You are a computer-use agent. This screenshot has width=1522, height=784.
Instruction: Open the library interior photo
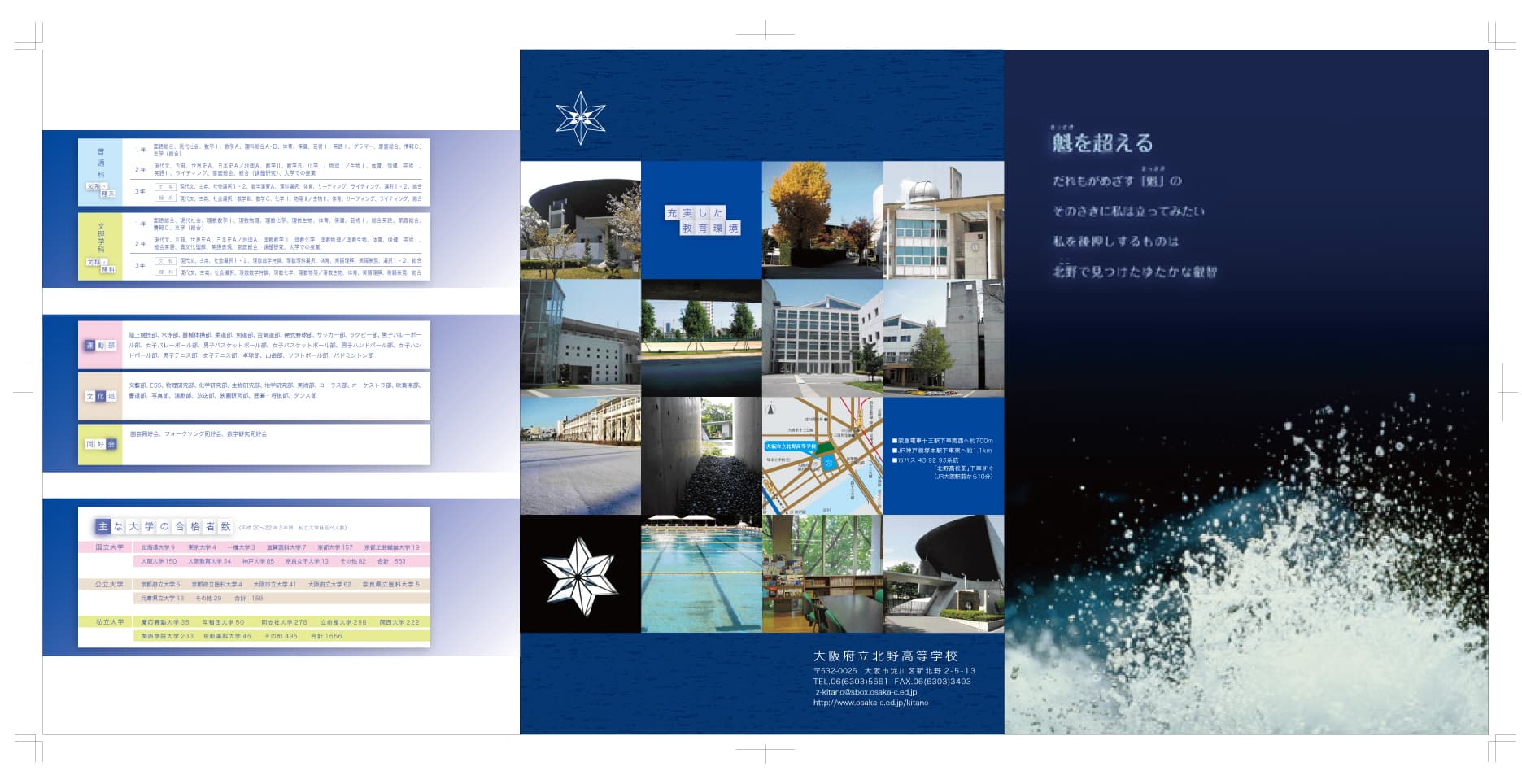[x=822, y=573]
